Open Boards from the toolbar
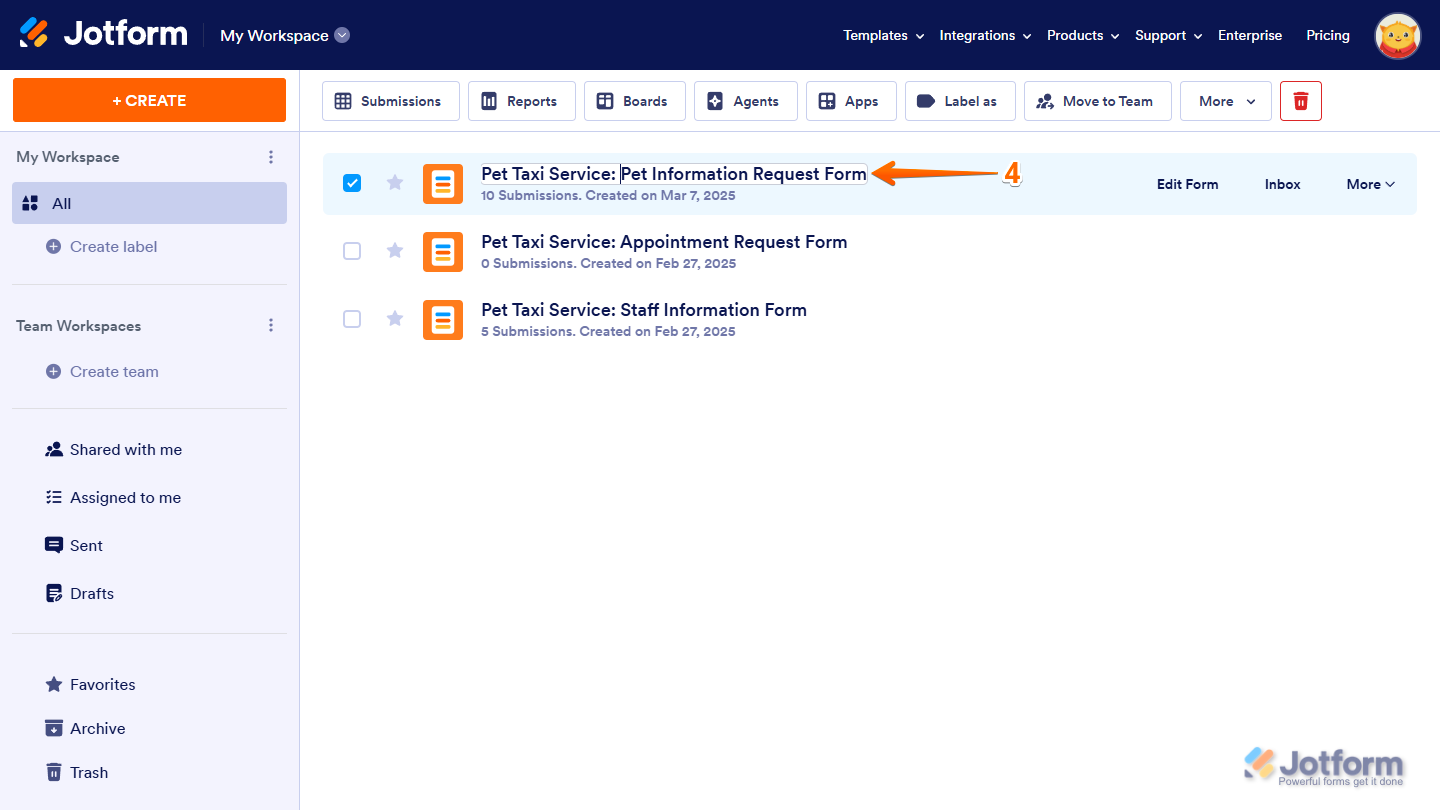This screenshot has width=1440, height=810. tap(635, 101)
